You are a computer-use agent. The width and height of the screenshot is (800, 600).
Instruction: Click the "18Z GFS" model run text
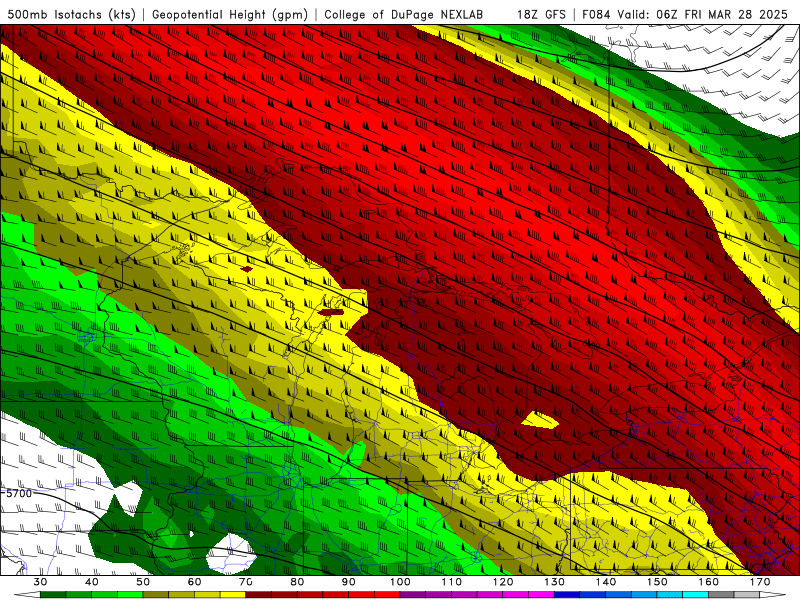(x=541, y=14)
